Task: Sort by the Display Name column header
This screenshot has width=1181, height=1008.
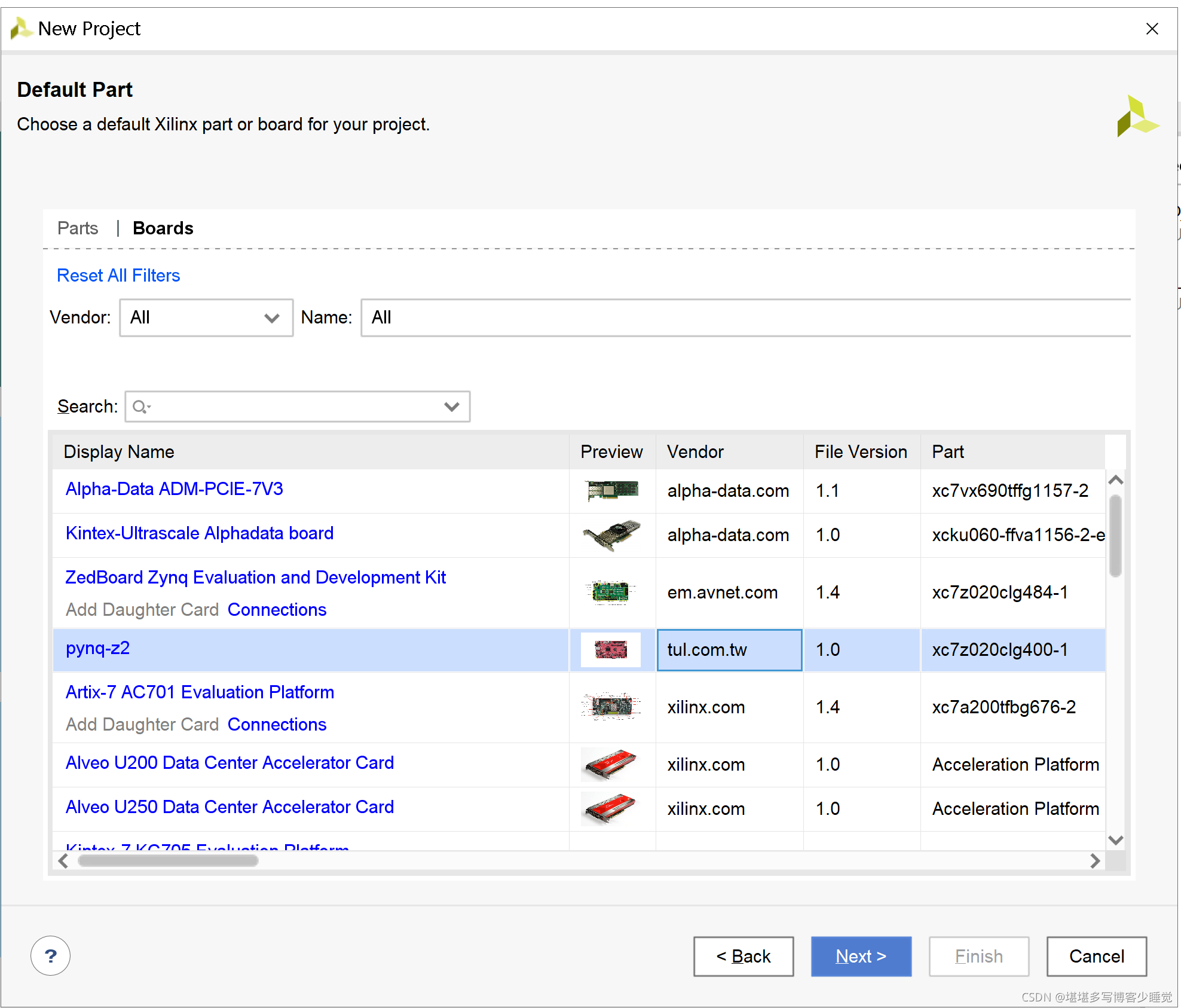Action: coord(311,451)
